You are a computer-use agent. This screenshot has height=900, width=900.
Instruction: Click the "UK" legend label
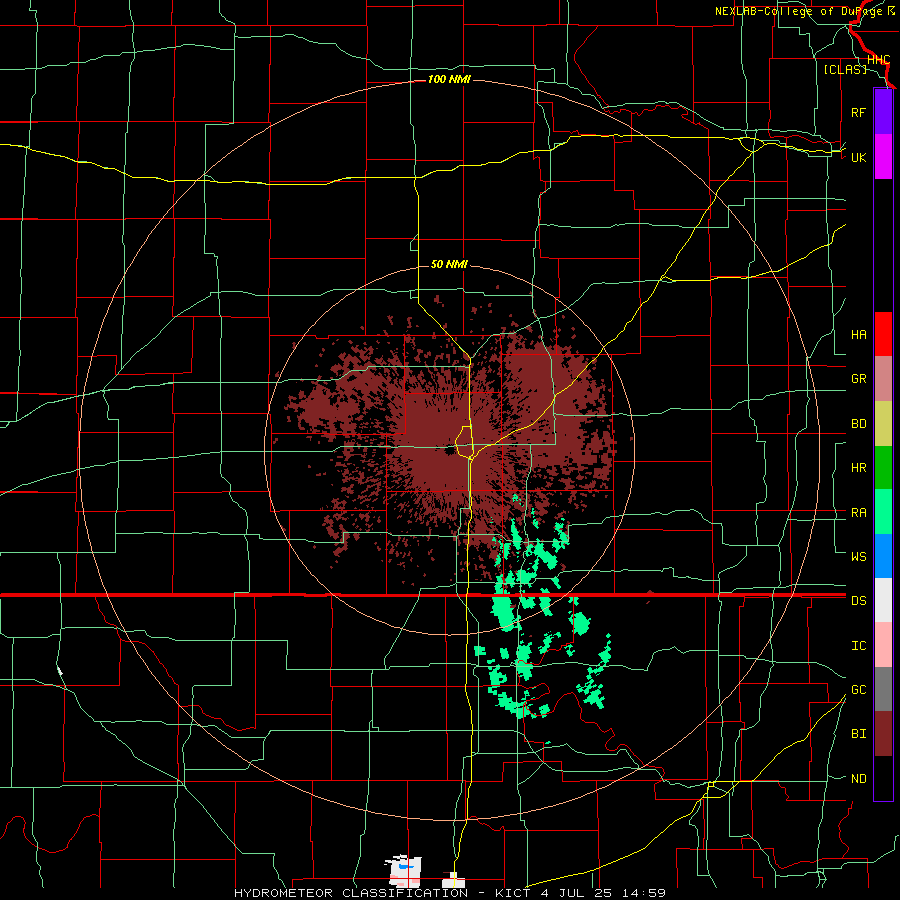pos(858,157)
